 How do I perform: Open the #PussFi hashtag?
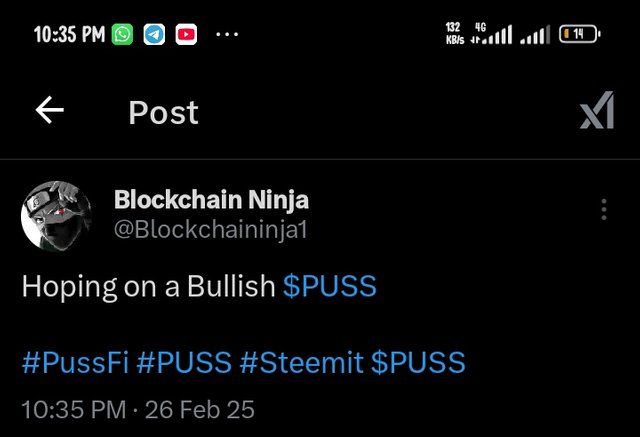click(x=73, y=361)
